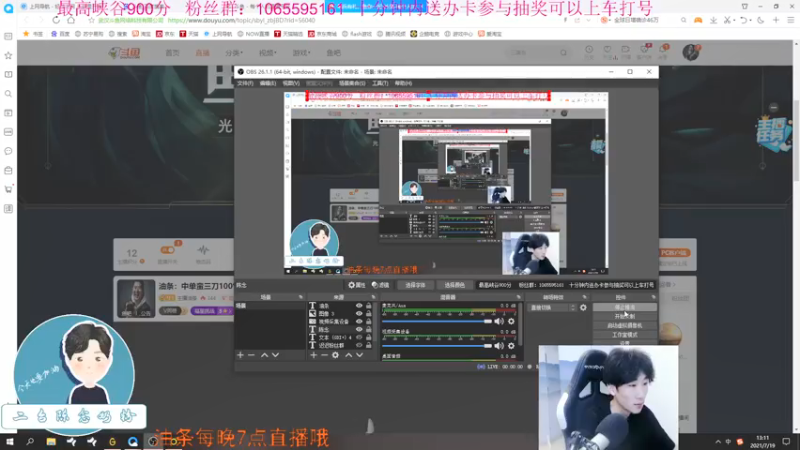Screen dimensions: 800x450
Task: Open shopping cart icon in browser sidebar
Action: 8,189
